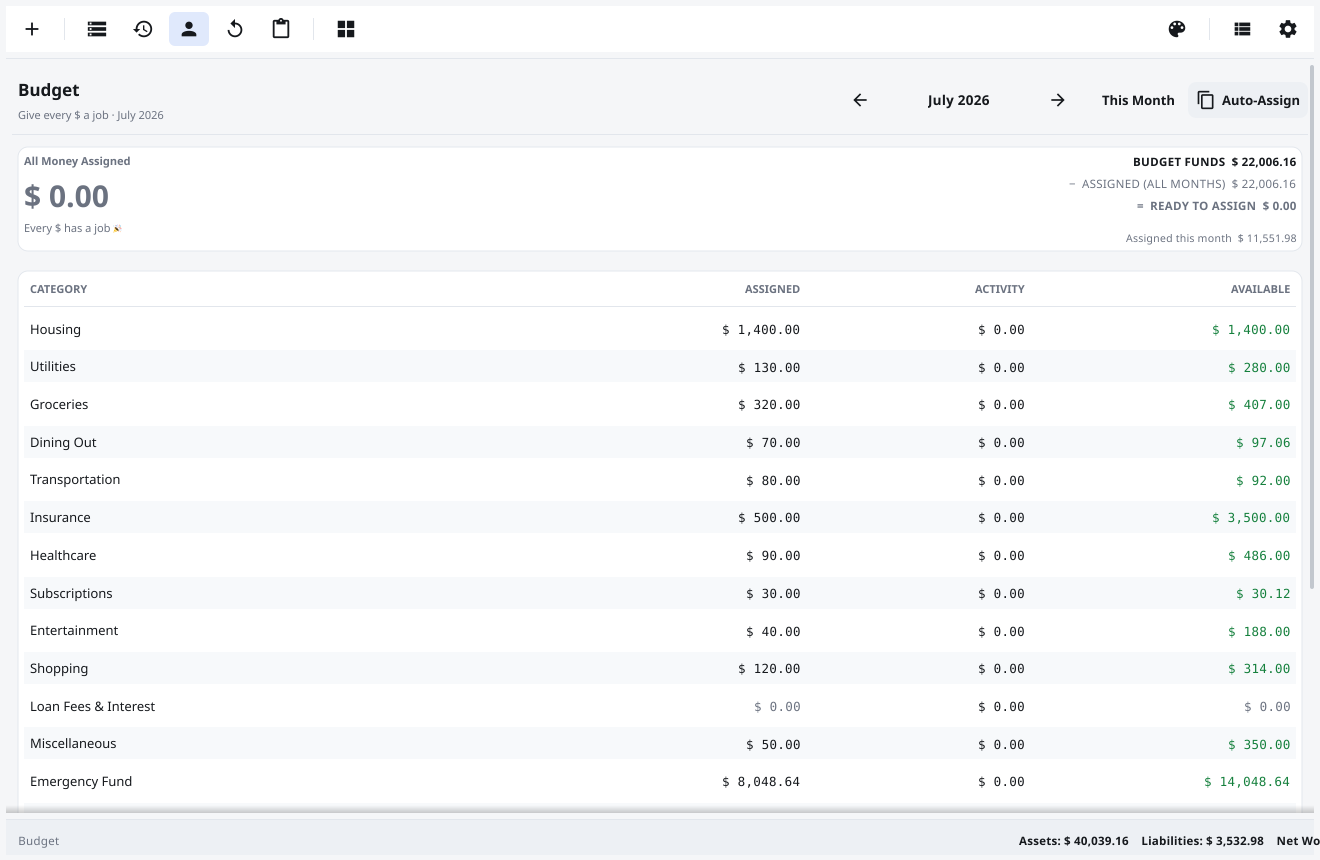Click Insurance available $ 3,500.00
This screenshot has height=860, width=1320.
pyautogui.click(x=1251, y=518)
